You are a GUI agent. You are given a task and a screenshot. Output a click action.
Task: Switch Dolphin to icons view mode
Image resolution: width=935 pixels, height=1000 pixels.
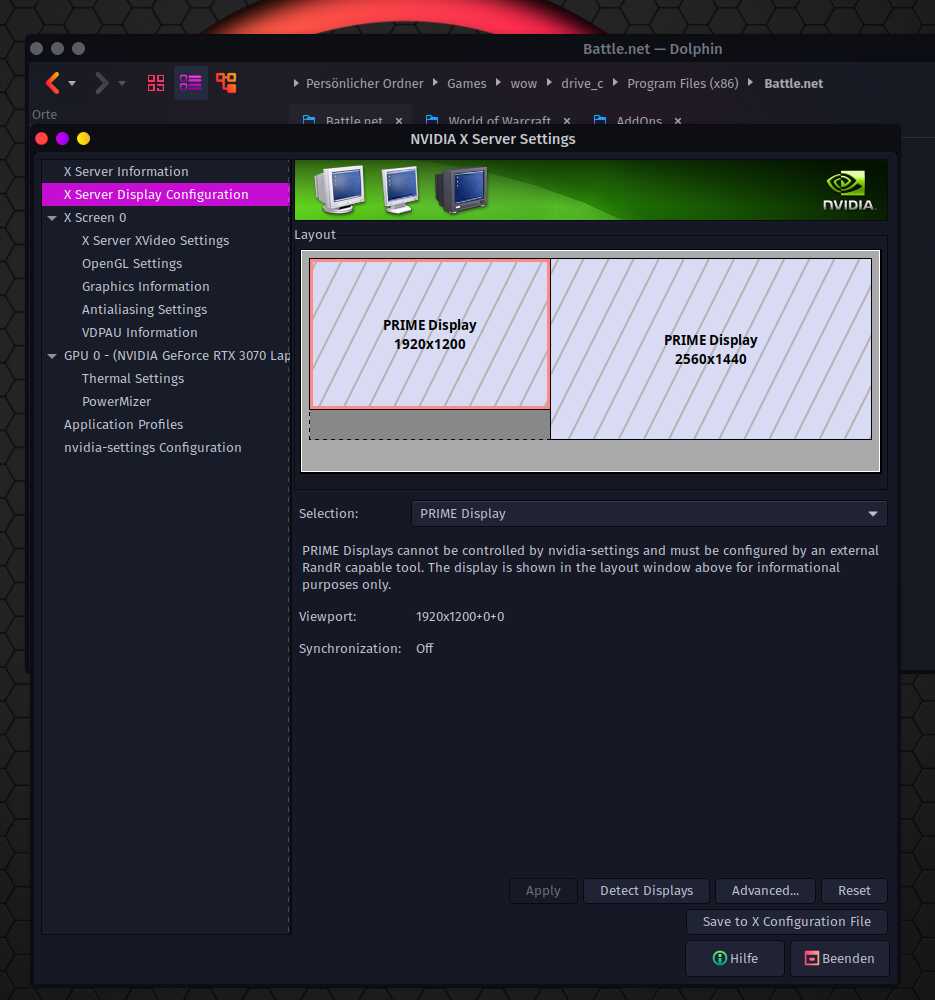click(156, 83)
